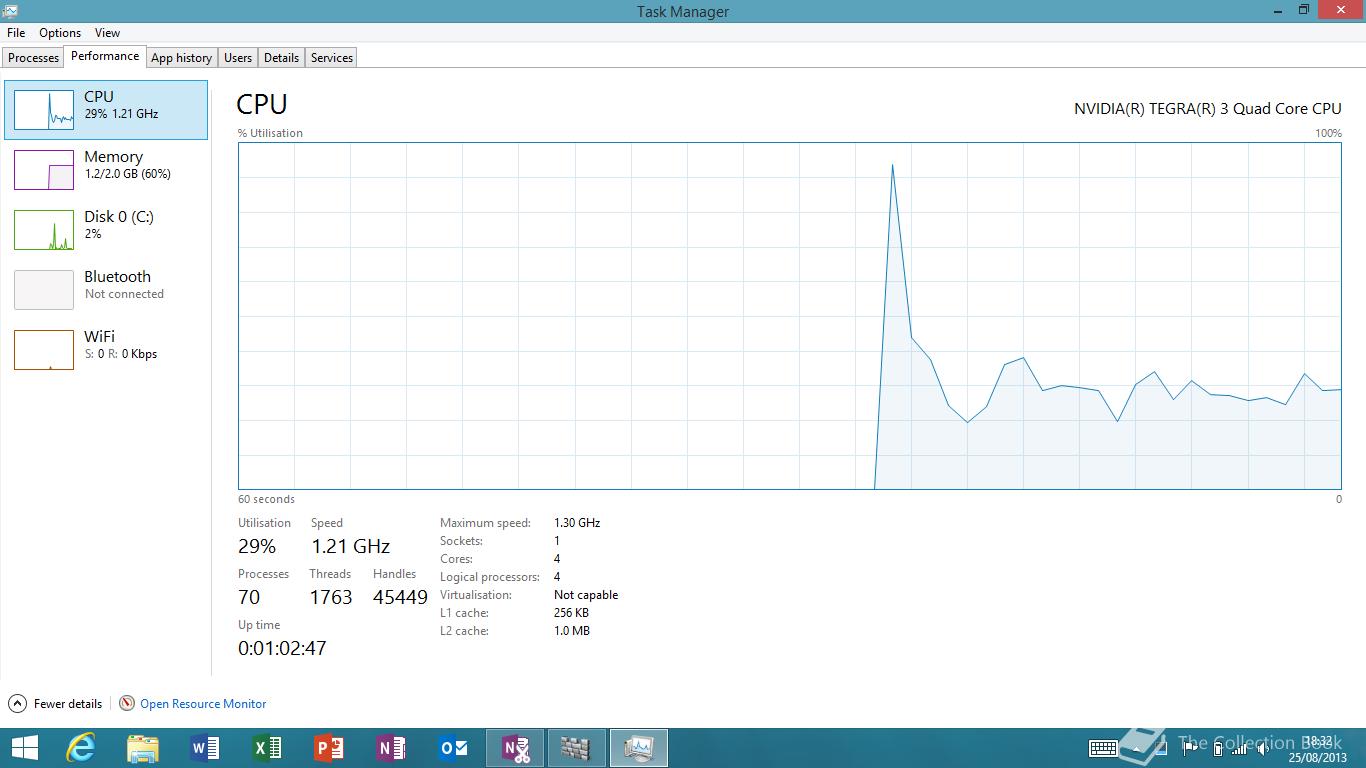
Task: Go to the Details tab
Action: coord(281,58)
